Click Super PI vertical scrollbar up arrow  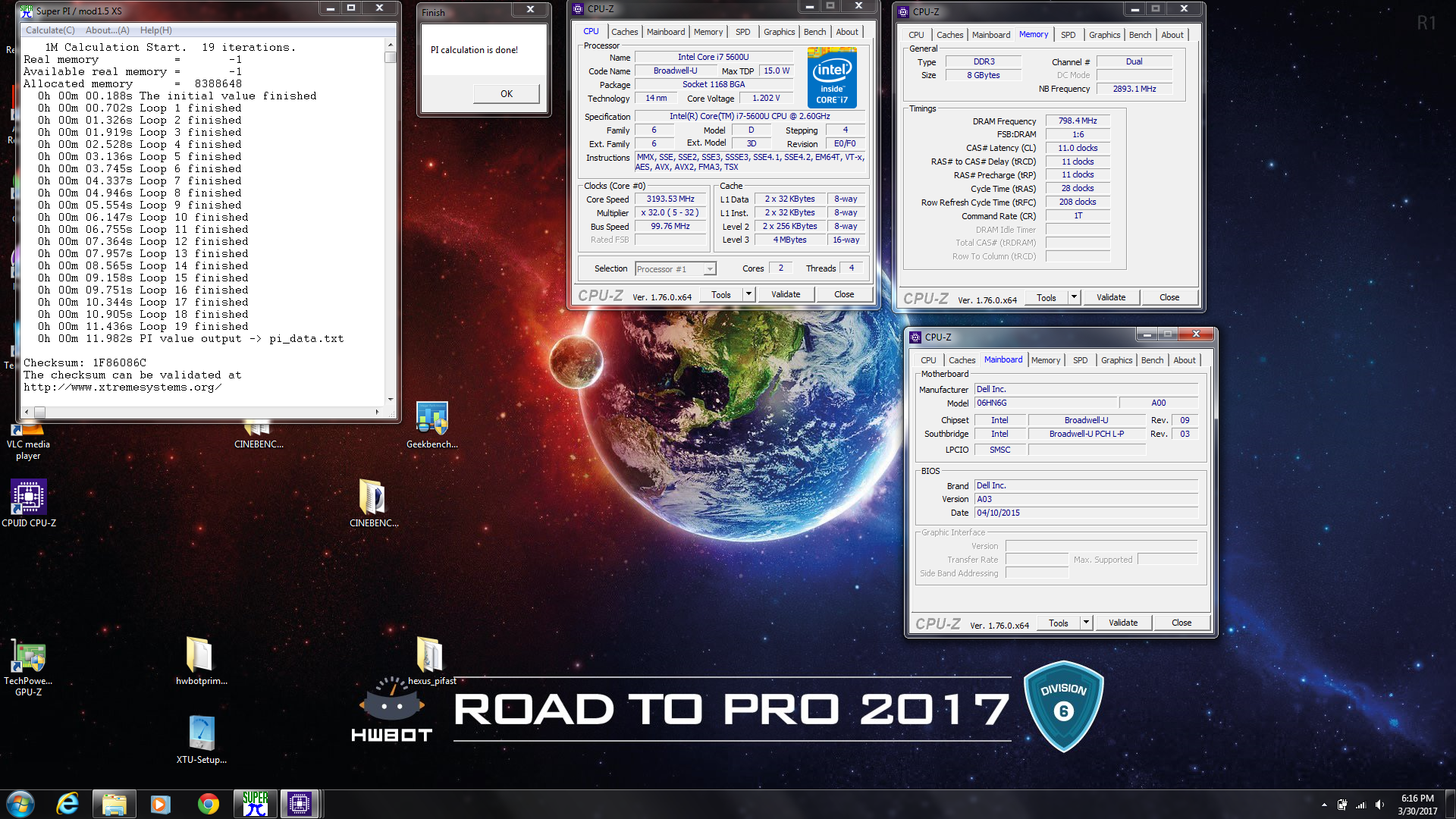point(391,45)
